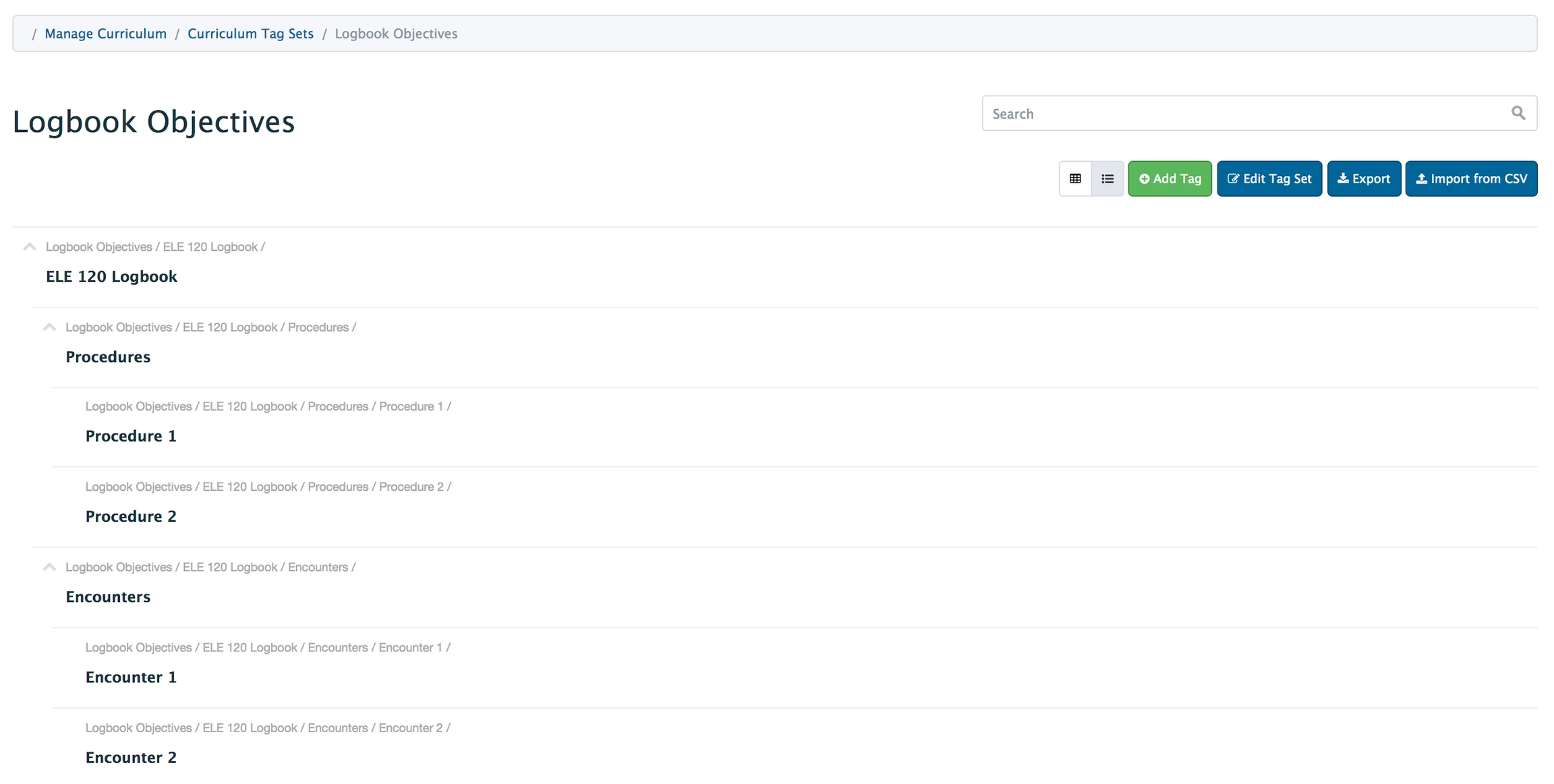The height and width of the screenshot is (784, 1554).
Task: Switch to list view layout
Action: coord(1107,179)
